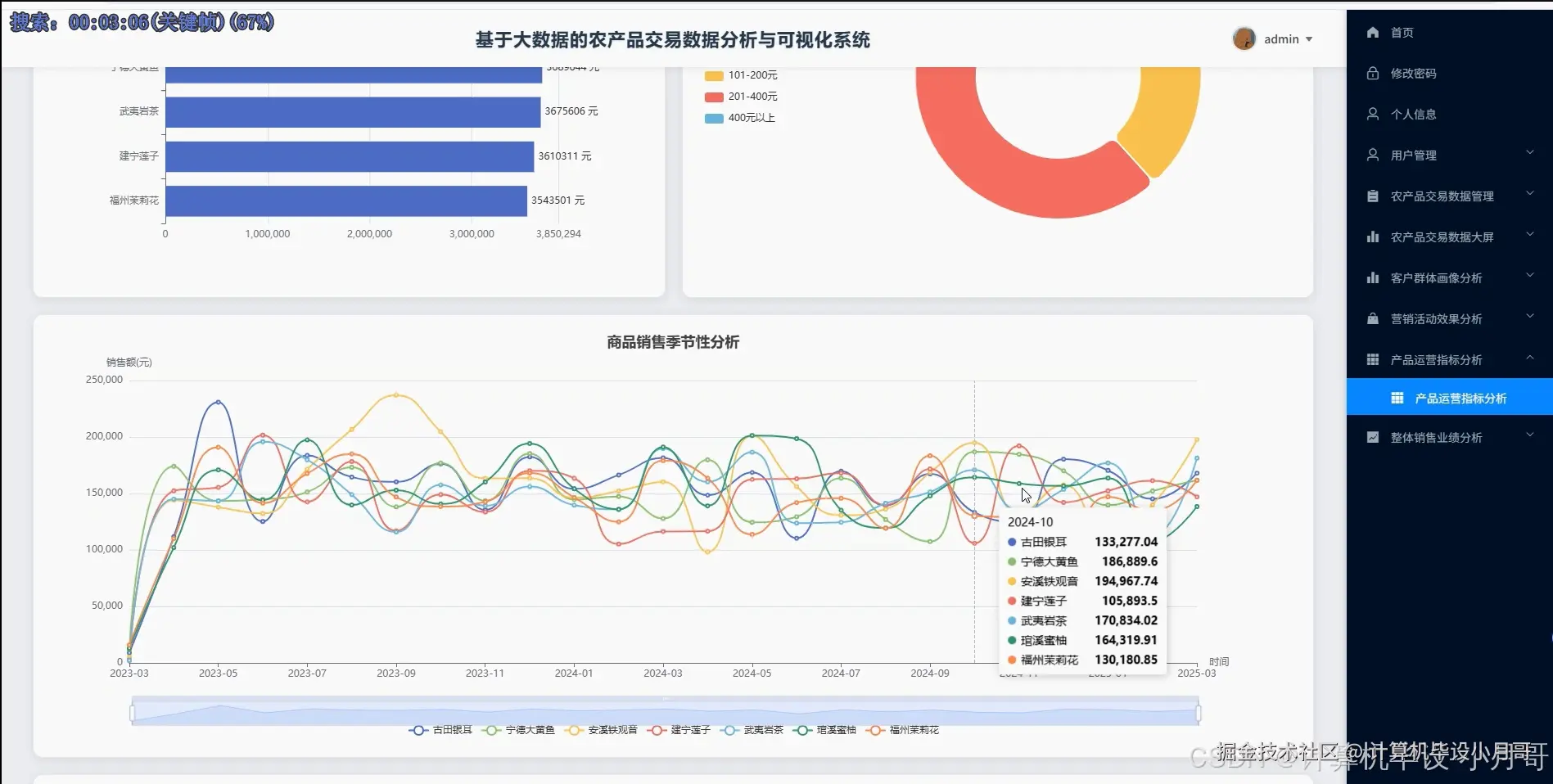Click the 3675606 元 bar value label

(x=571, y=111)
